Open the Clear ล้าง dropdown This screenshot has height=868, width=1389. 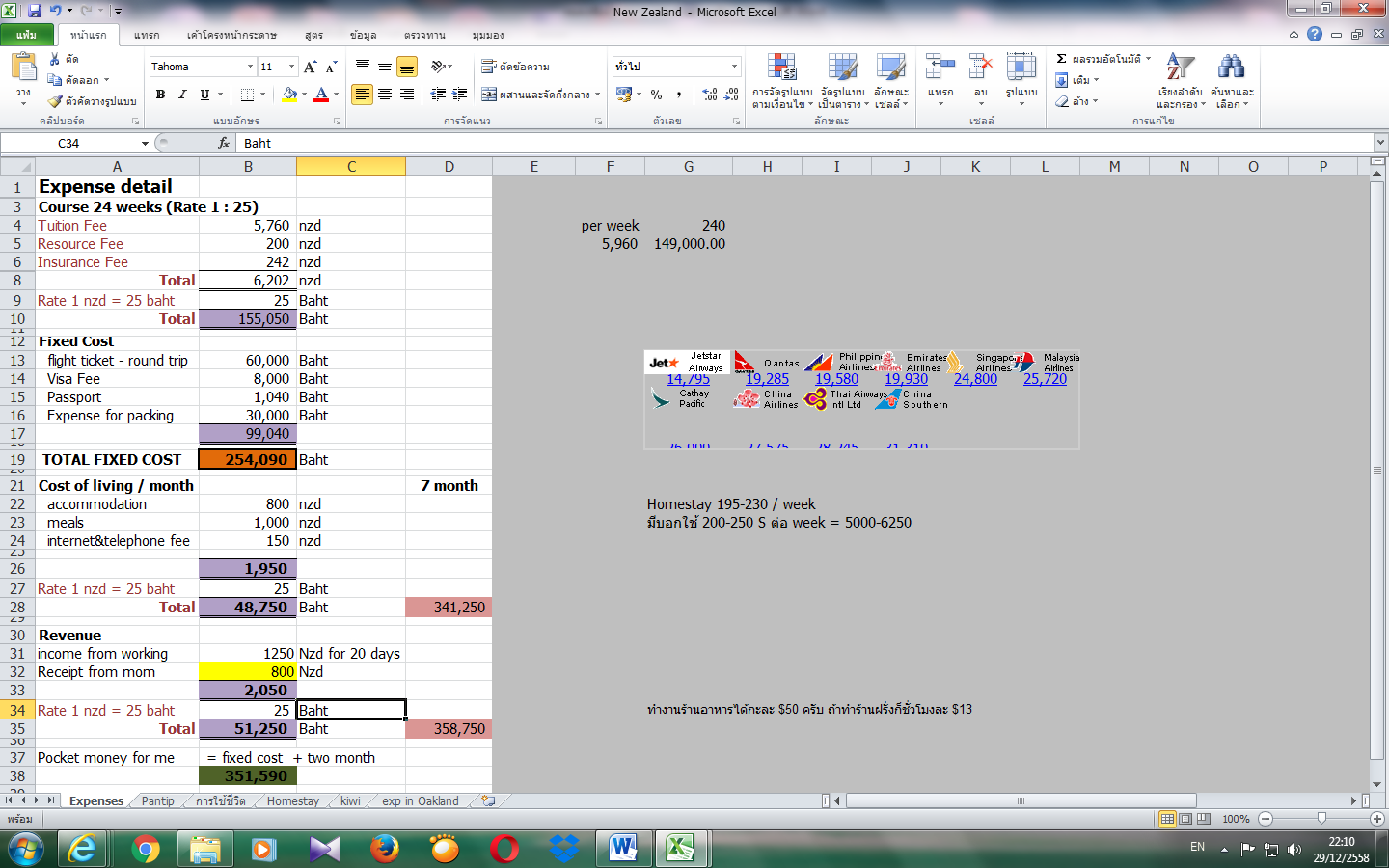point(1095,101)
